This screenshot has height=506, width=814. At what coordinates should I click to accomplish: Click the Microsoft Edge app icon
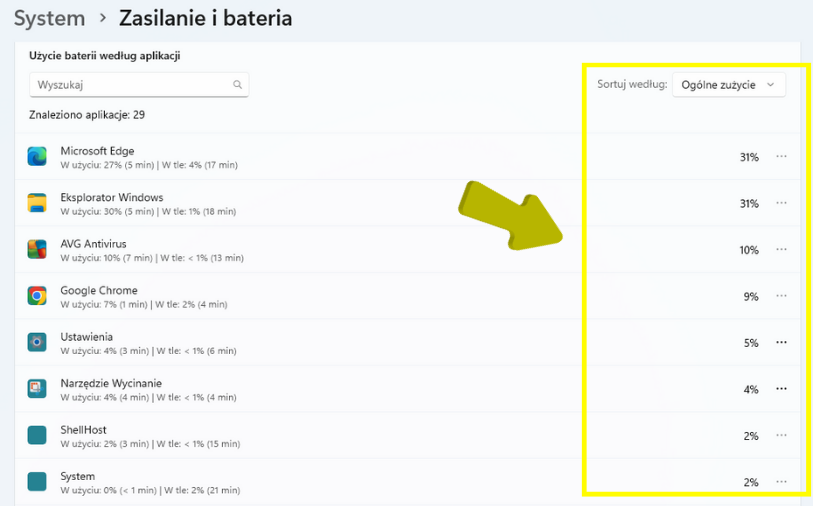click(x=37, y=156)
